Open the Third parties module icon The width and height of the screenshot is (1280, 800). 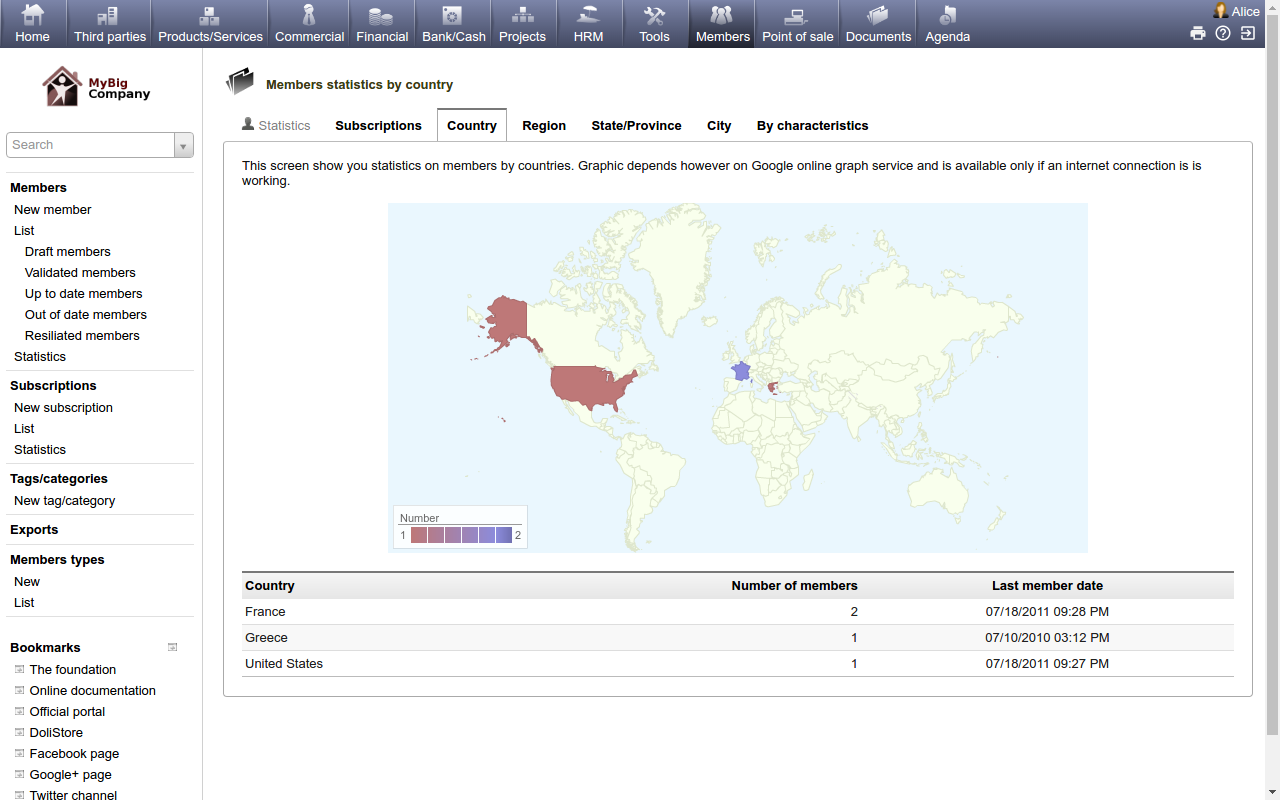pyautogui.click(x=109, y=16)
